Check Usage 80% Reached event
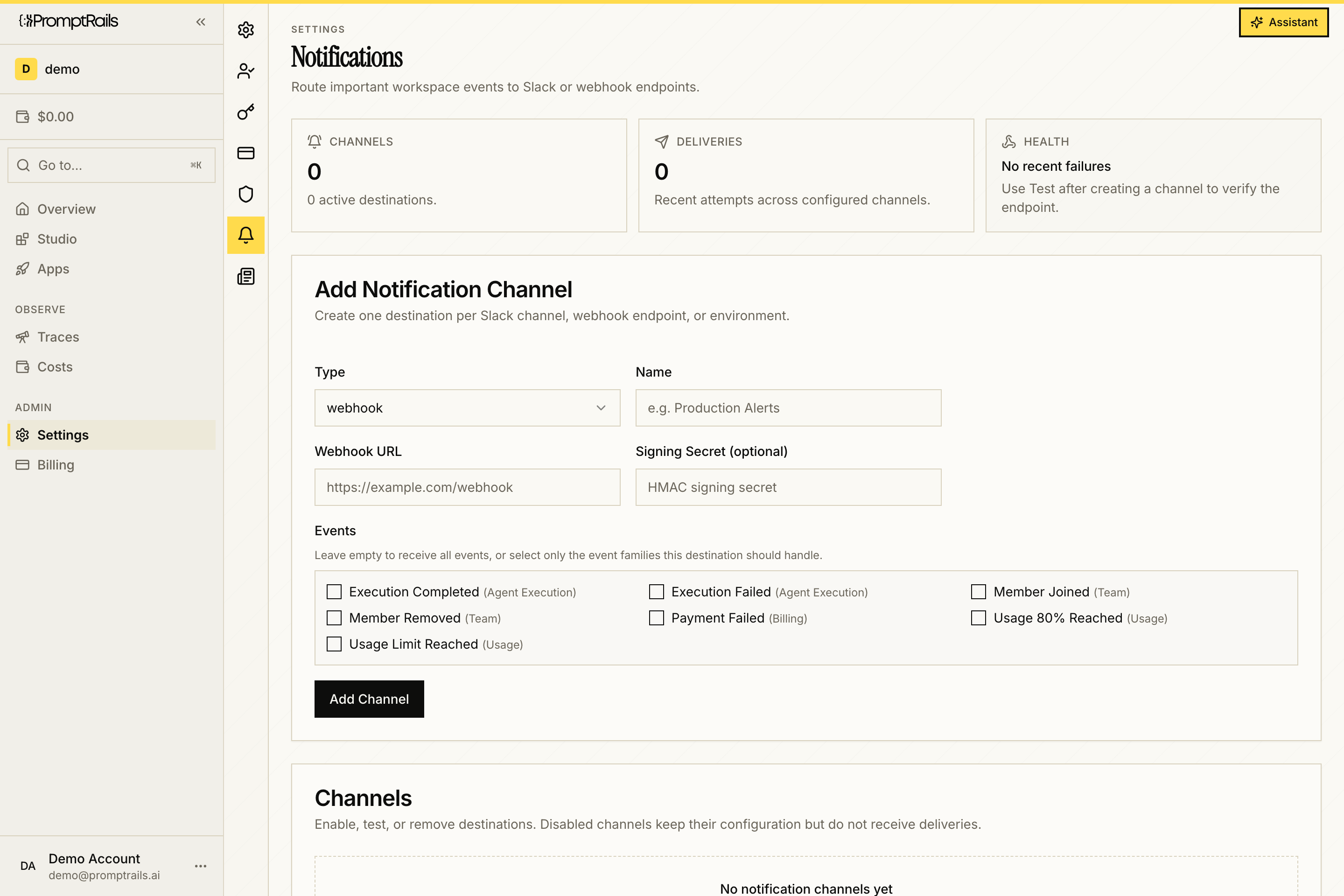The image size is (1344, 896). [x=978, y=618]
